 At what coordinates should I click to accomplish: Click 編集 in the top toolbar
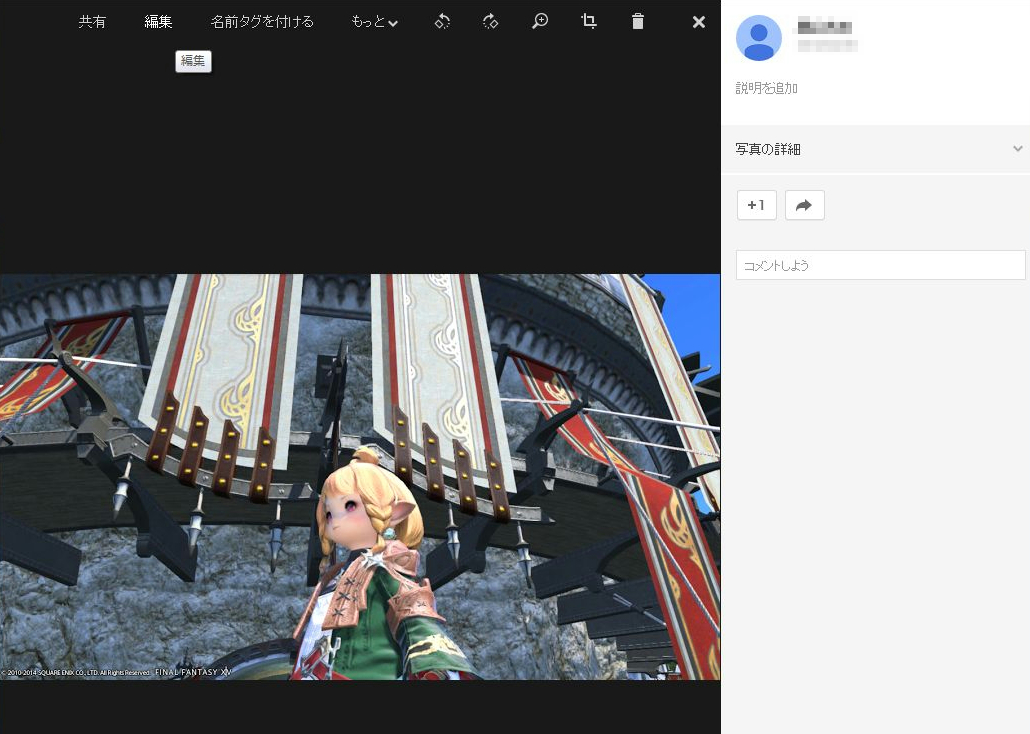(x=158, y=22)
